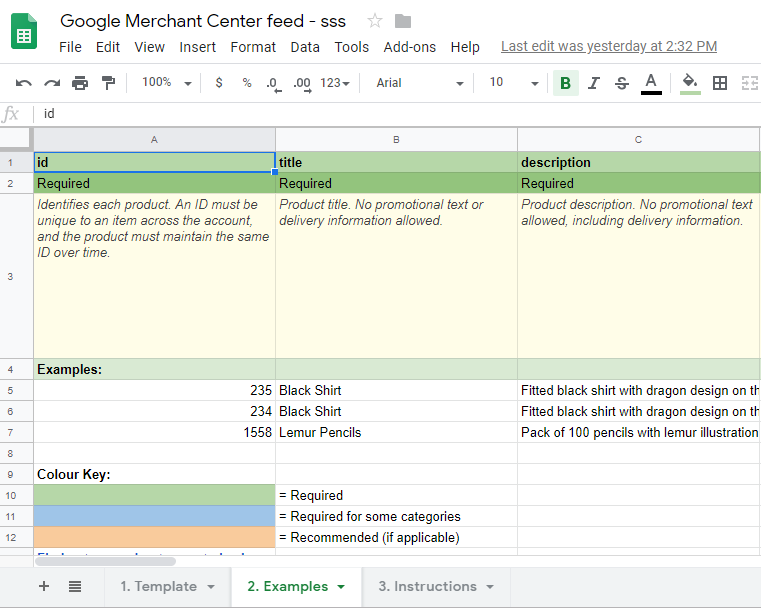Screen dimensions: 761x608
Task: Format as percent
Action: tap(247, 83)
